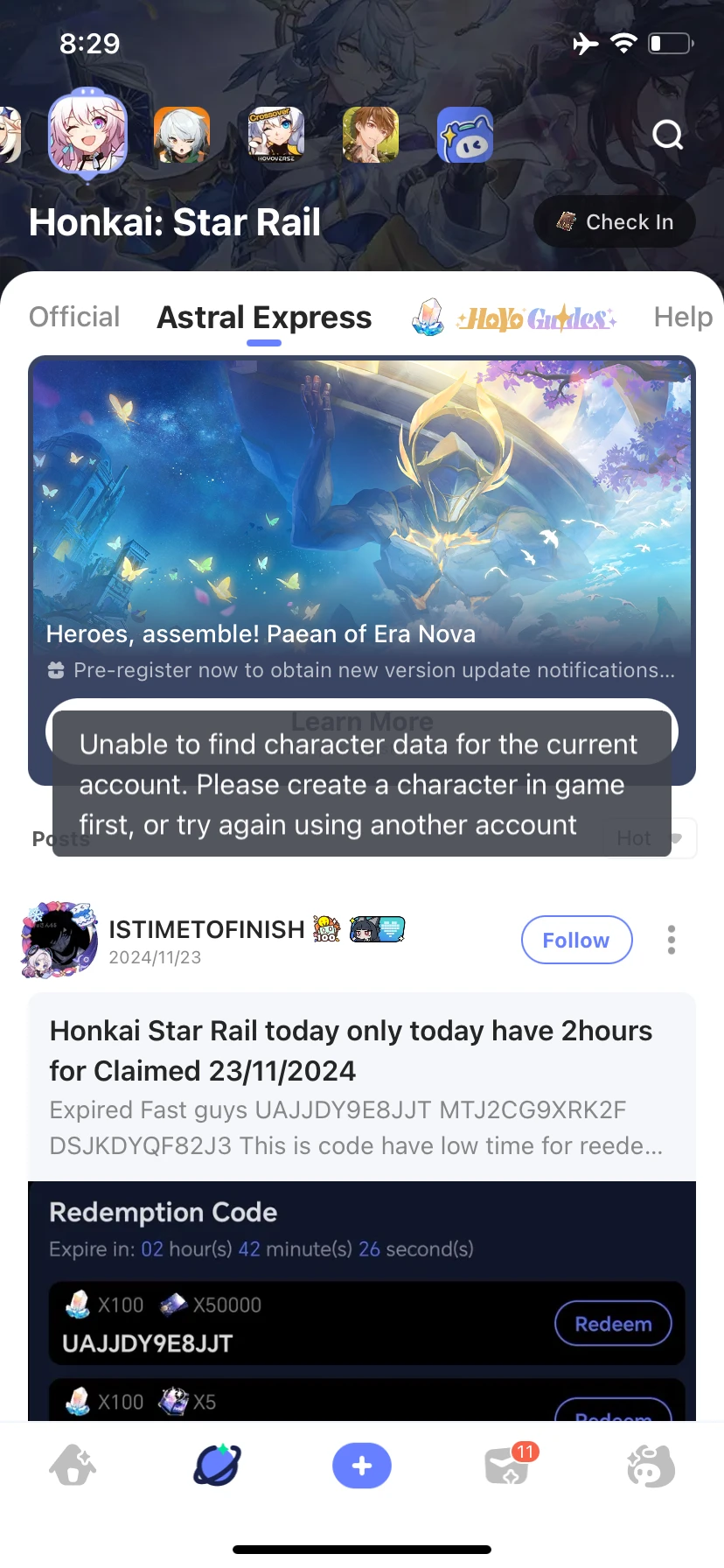Viewport: 724px width, 1568px height.
Task: Switch to the Help tab
Action: coord(683,317)
